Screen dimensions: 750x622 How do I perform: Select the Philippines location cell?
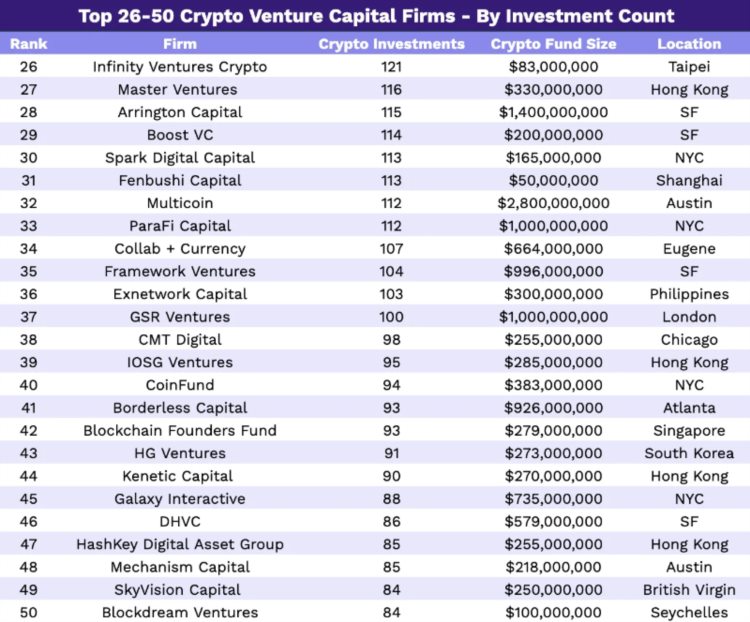(x=689, y=294)
